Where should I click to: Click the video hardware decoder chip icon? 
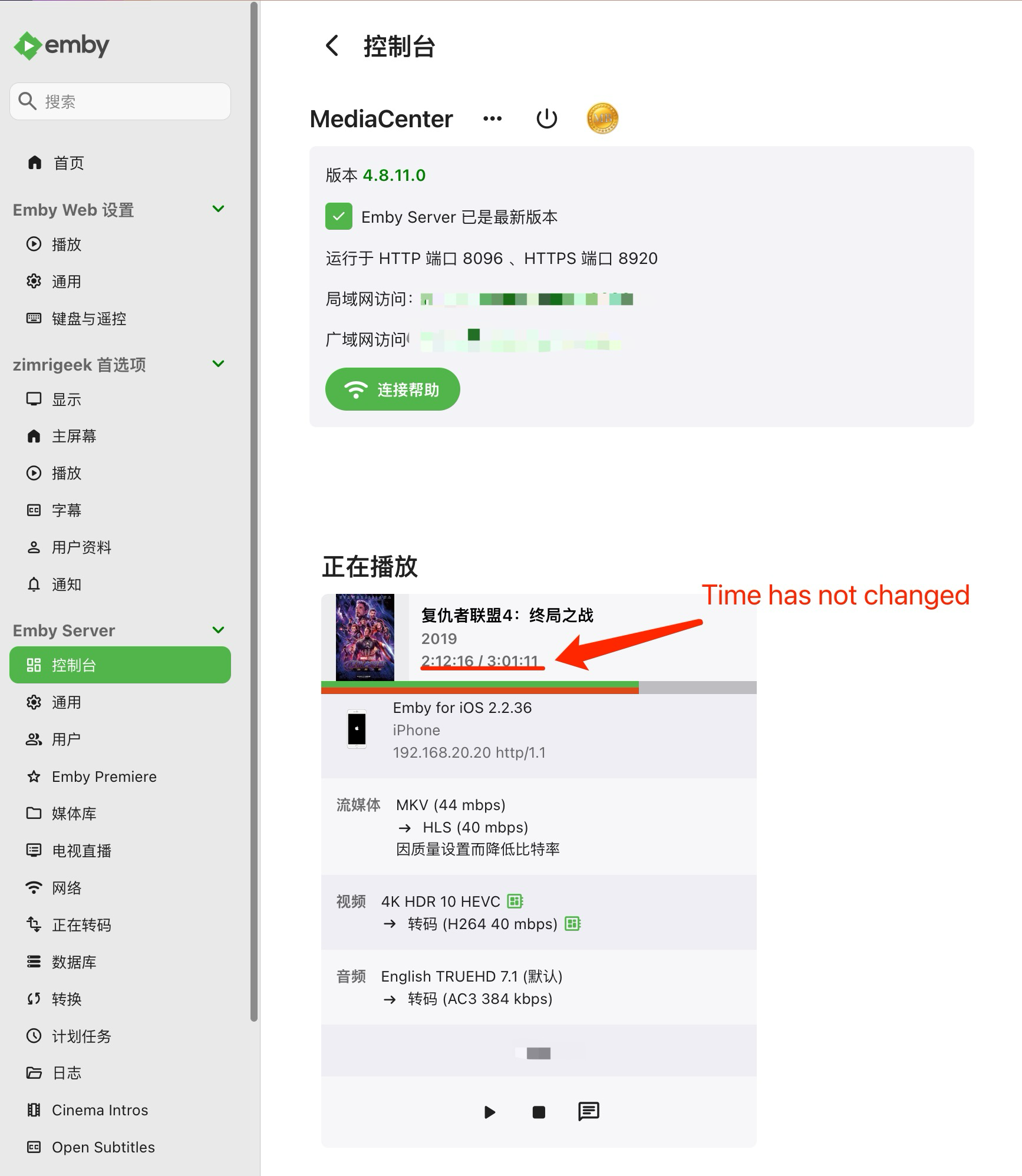click(x=515, y=901)
